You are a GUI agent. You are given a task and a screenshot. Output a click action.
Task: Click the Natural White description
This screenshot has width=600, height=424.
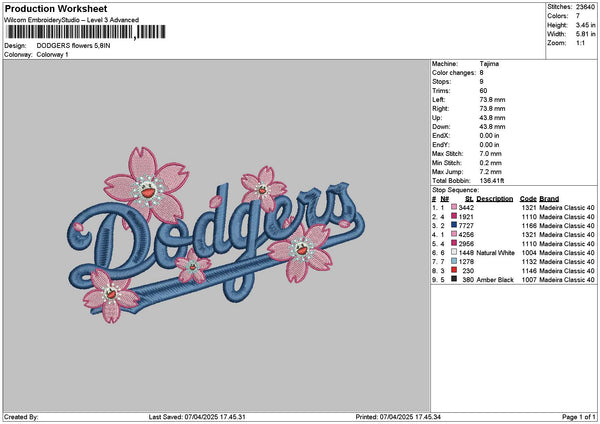[x=496, y=253]
